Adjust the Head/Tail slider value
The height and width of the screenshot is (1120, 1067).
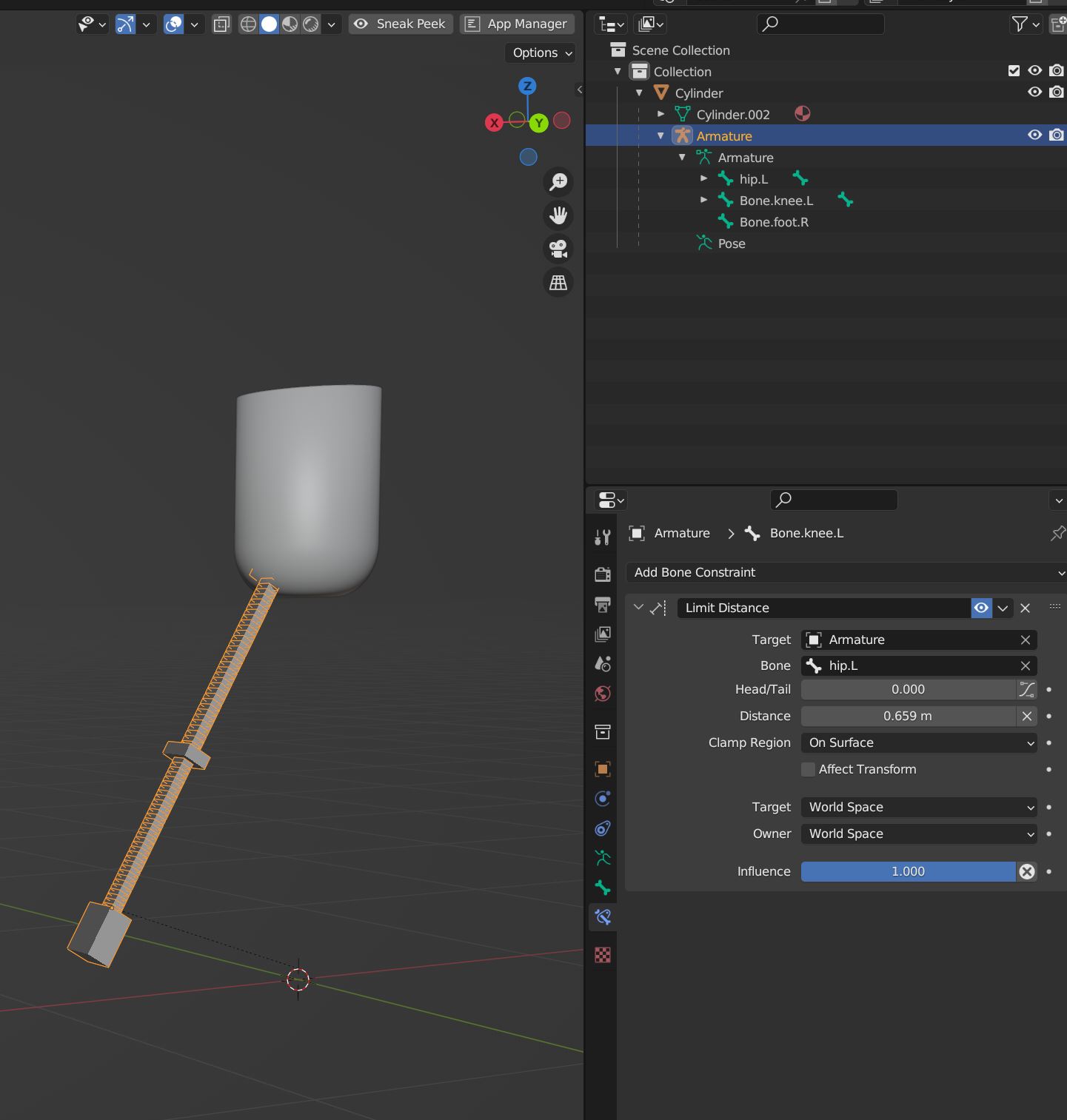[x=909, y=689]
